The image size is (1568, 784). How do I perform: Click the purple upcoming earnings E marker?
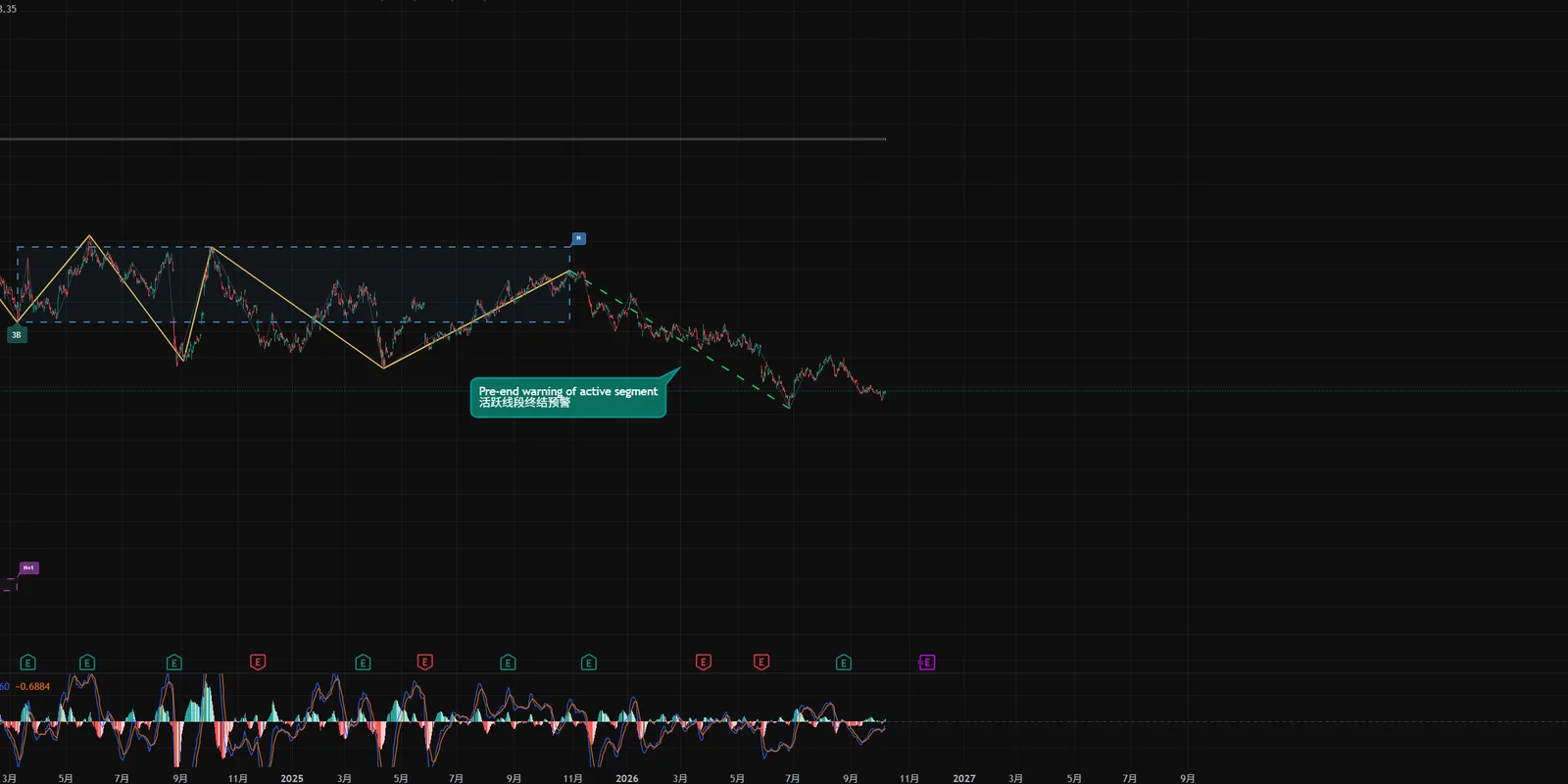point(926,662)
